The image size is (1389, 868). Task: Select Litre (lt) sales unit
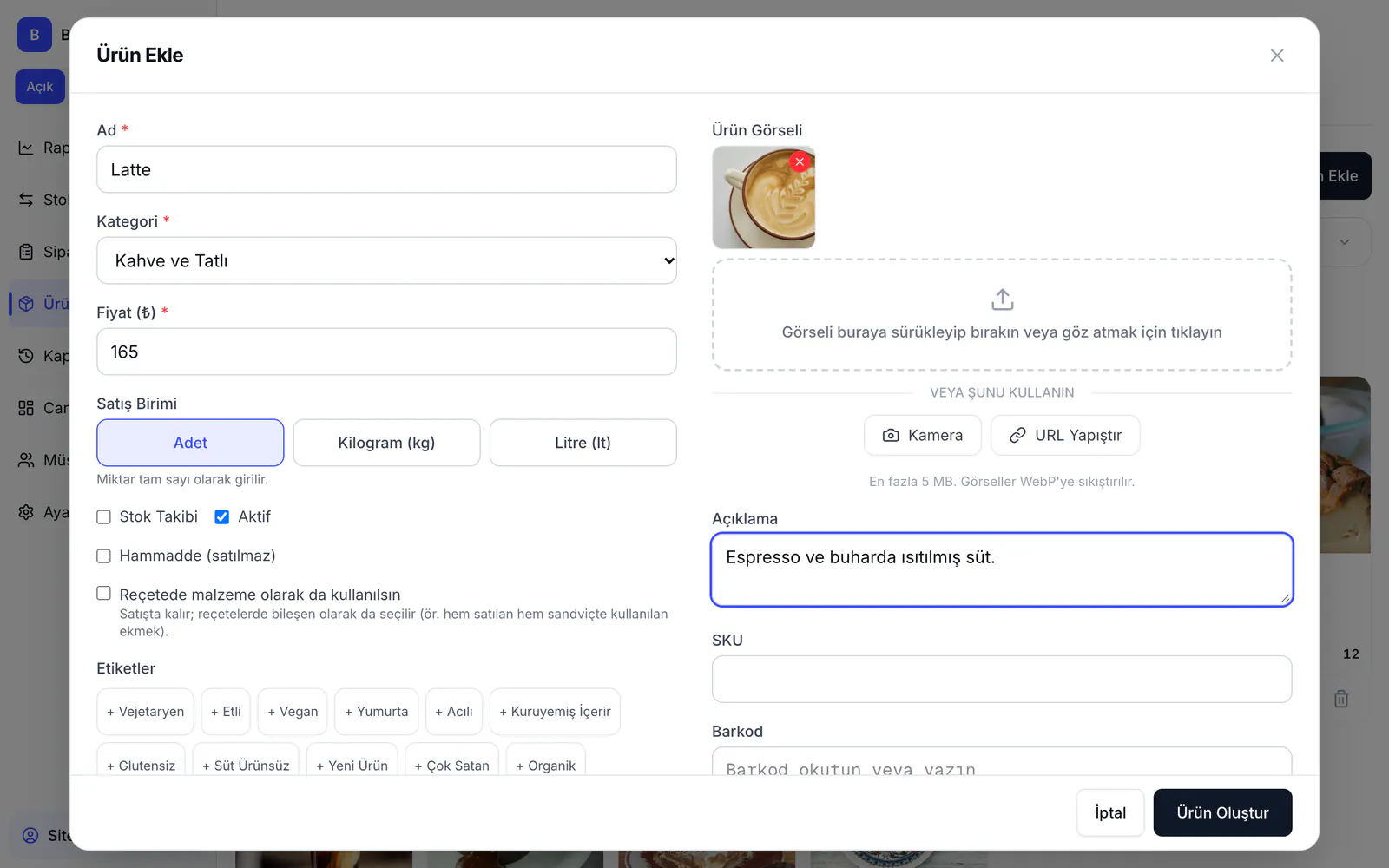point(583,443)
